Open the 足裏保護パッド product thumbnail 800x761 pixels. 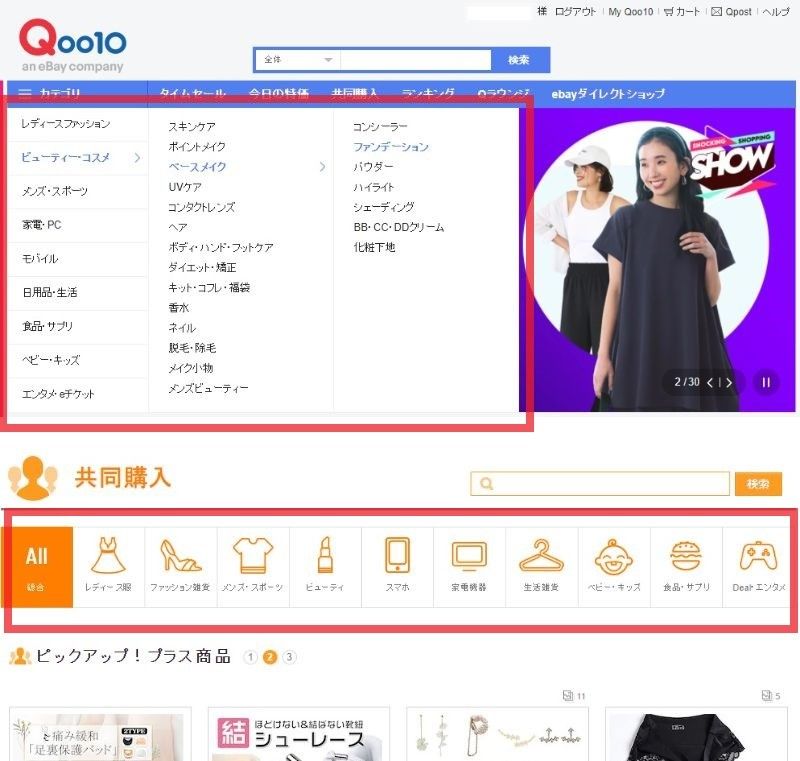coord(101,734)
